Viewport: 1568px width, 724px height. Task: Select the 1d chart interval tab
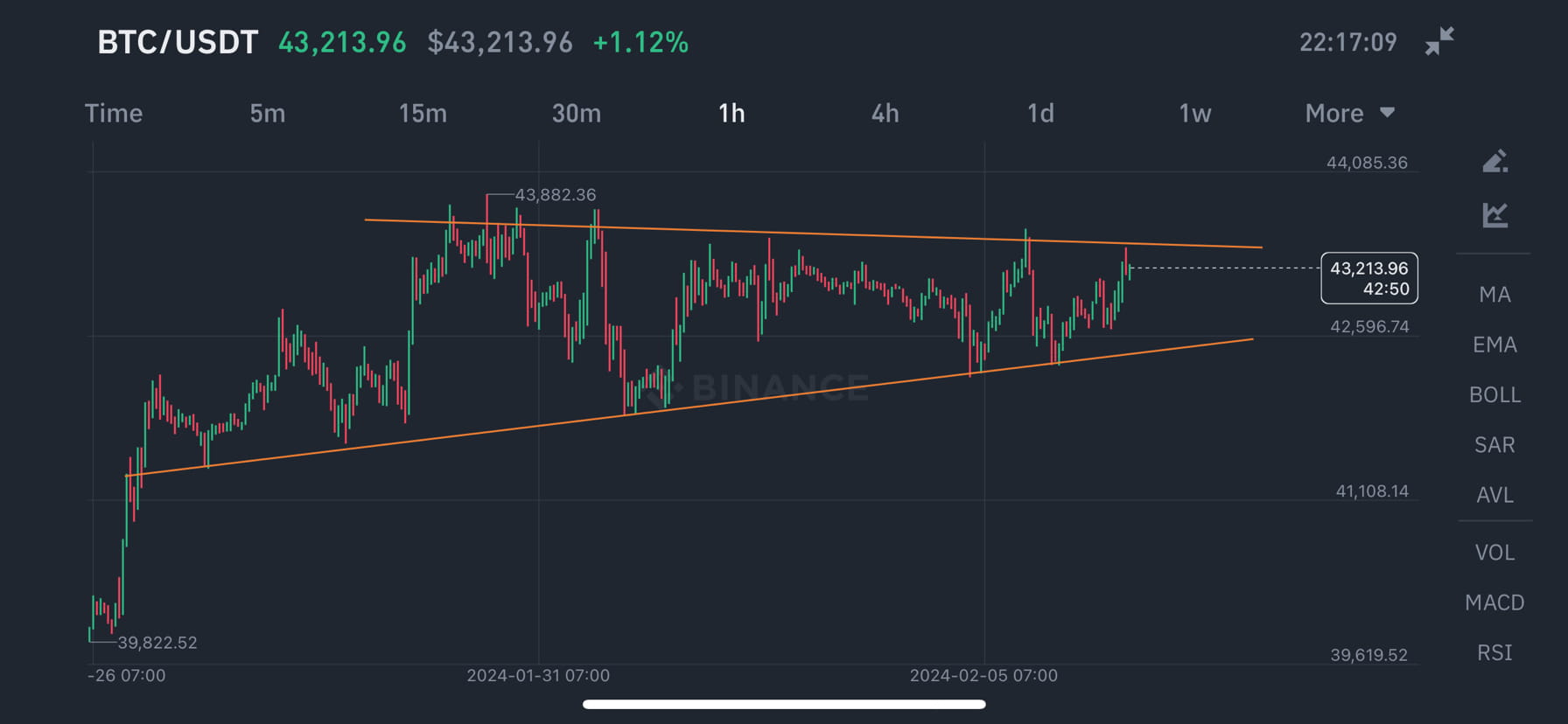1039,113
